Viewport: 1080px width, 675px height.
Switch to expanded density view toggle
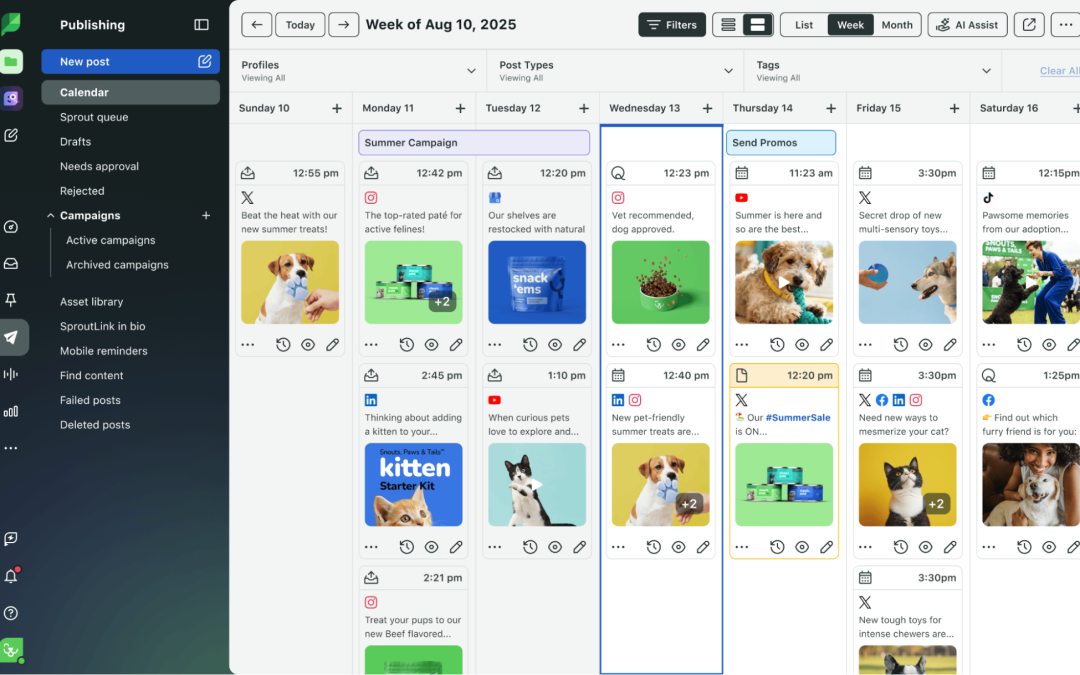[758, 25]
